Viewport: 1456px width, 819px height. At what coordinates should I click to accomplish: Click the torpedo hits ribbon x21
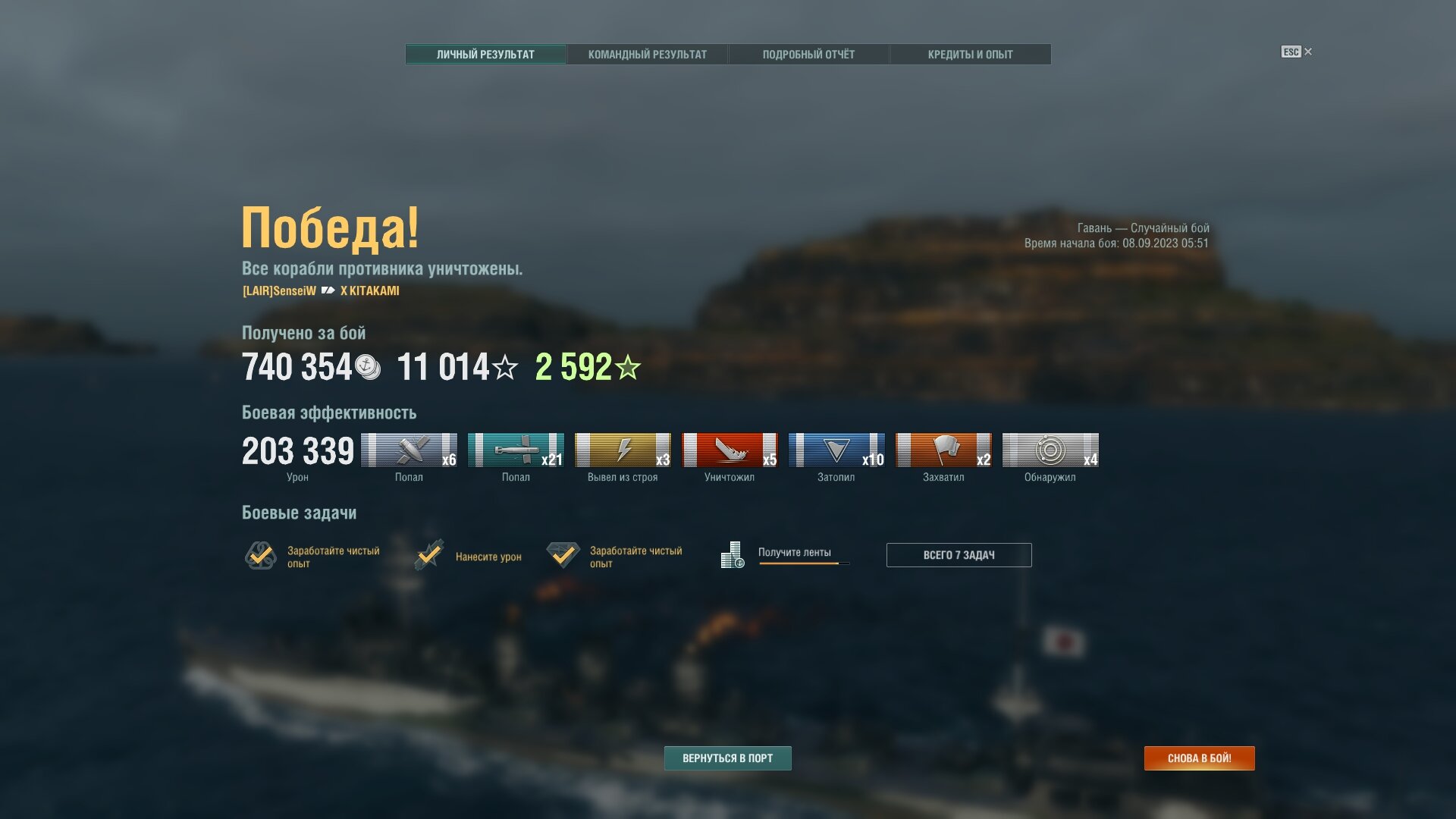pyautogui.click(x=516, y=450)
